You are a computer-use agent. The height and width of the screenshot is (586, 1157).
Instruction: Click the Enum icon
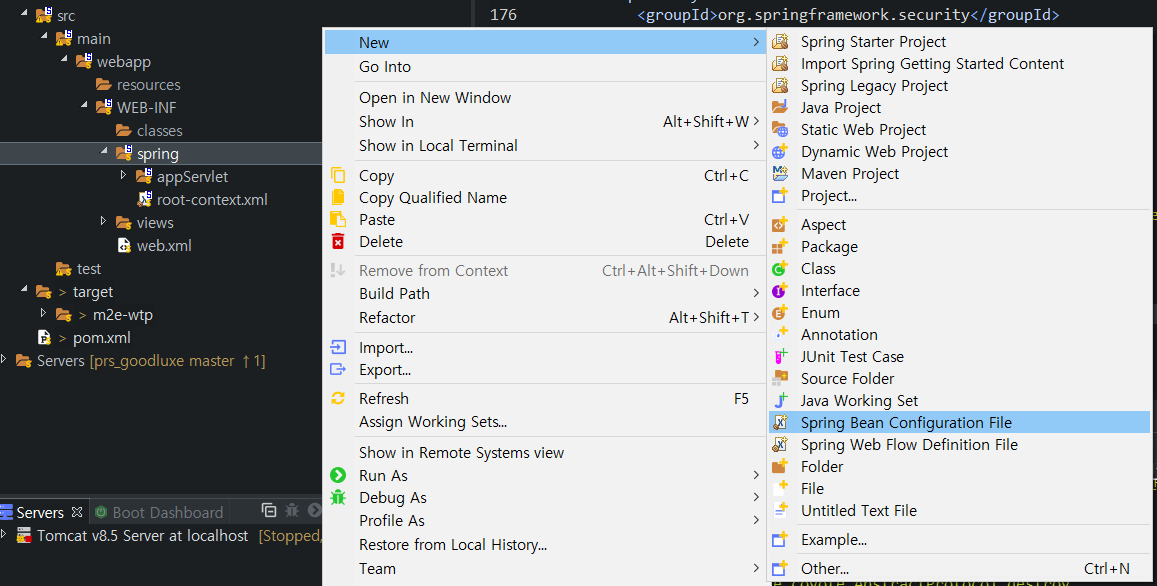(780, 313)
